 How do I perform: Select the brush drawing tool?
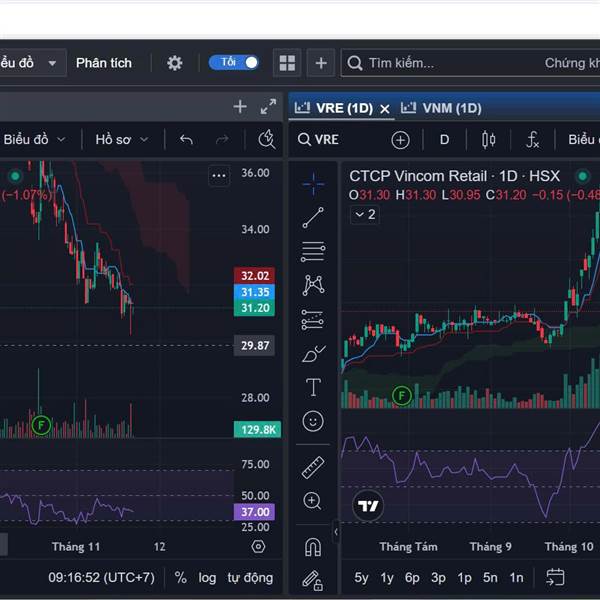point(313,354)
